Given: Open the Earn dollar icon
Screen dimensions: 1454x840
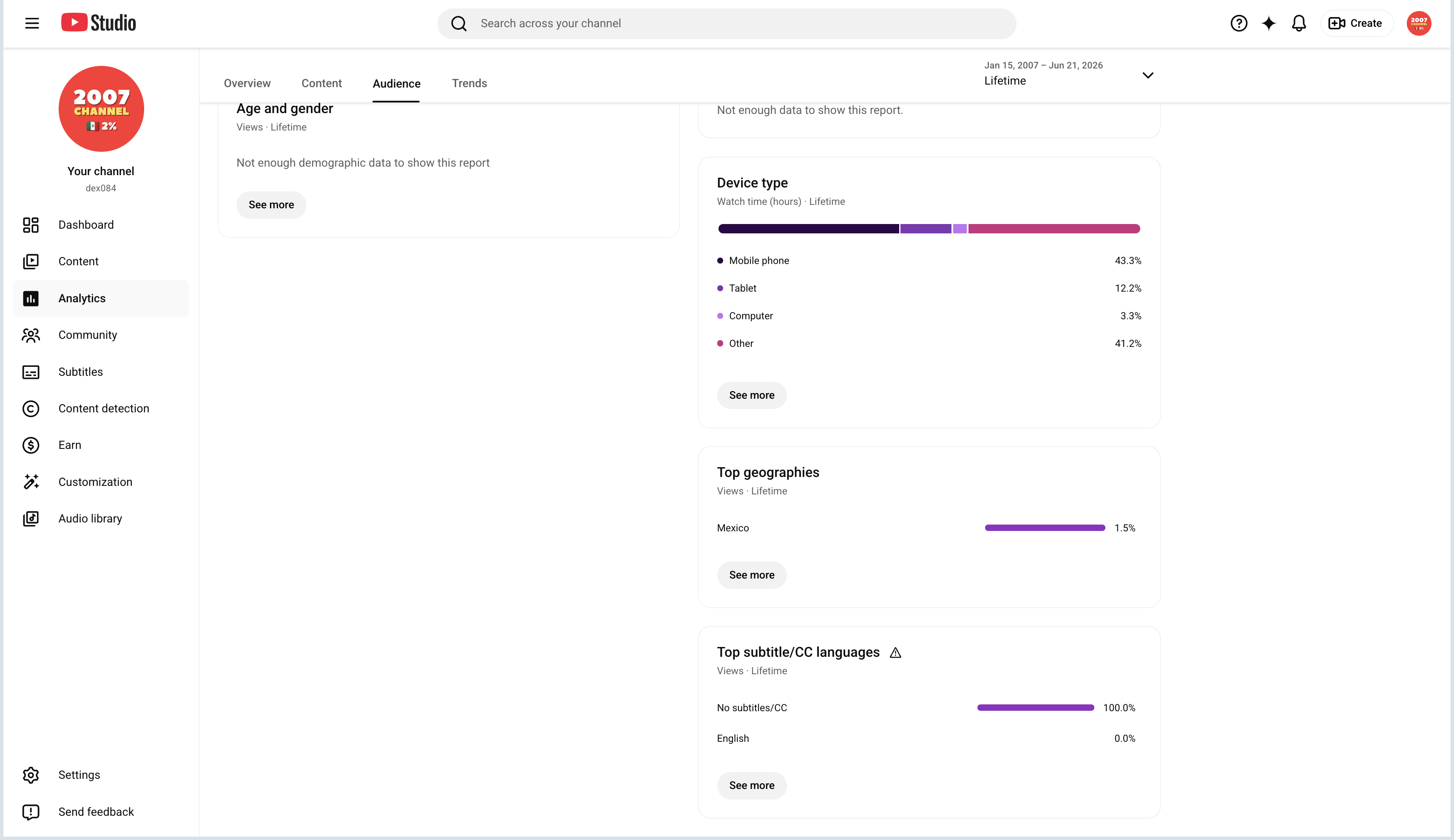Looking at the screenshot, I should pyautogui.click(x=31, y=446).
